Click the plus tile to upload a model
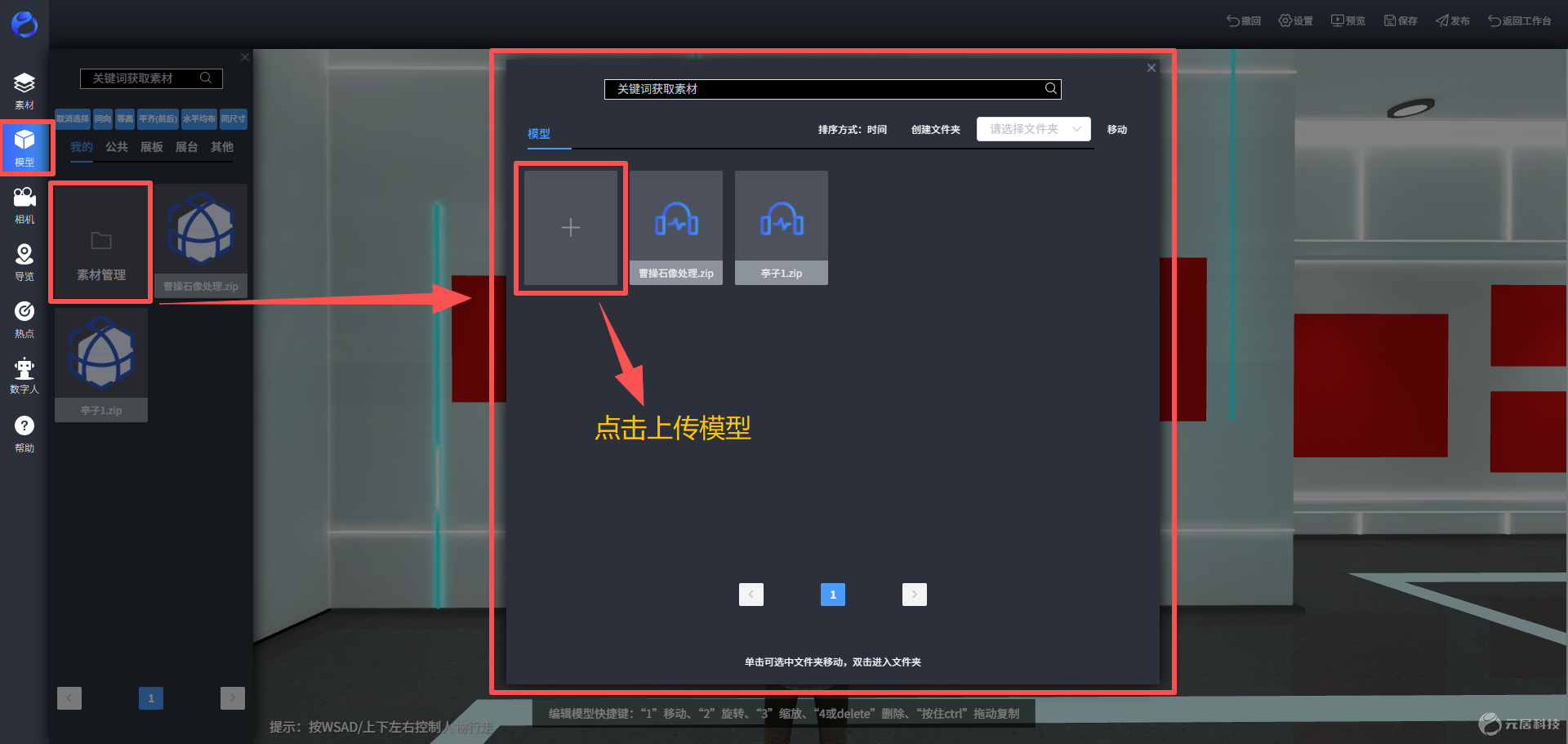The width and height of the screenshot is (1568, 744). coord(571,228)
